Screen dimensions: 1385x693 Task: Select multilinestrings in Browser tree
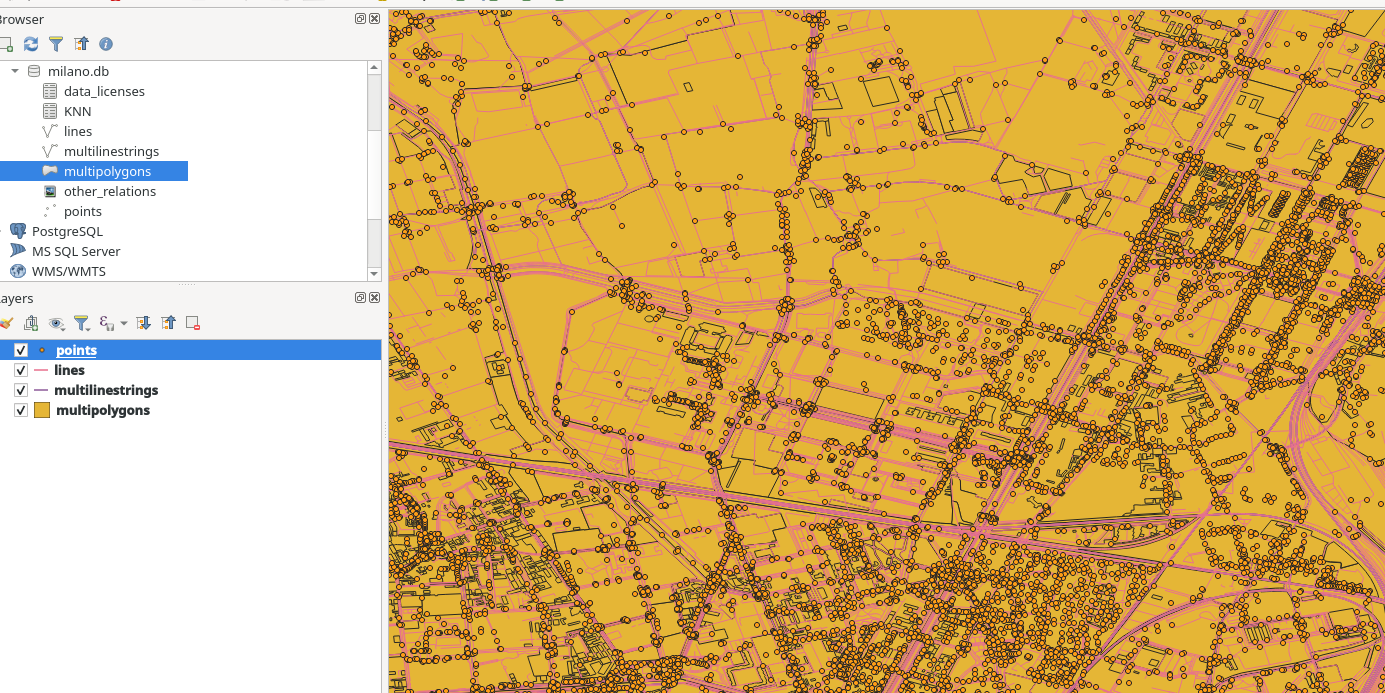click(x=111, y=151)
